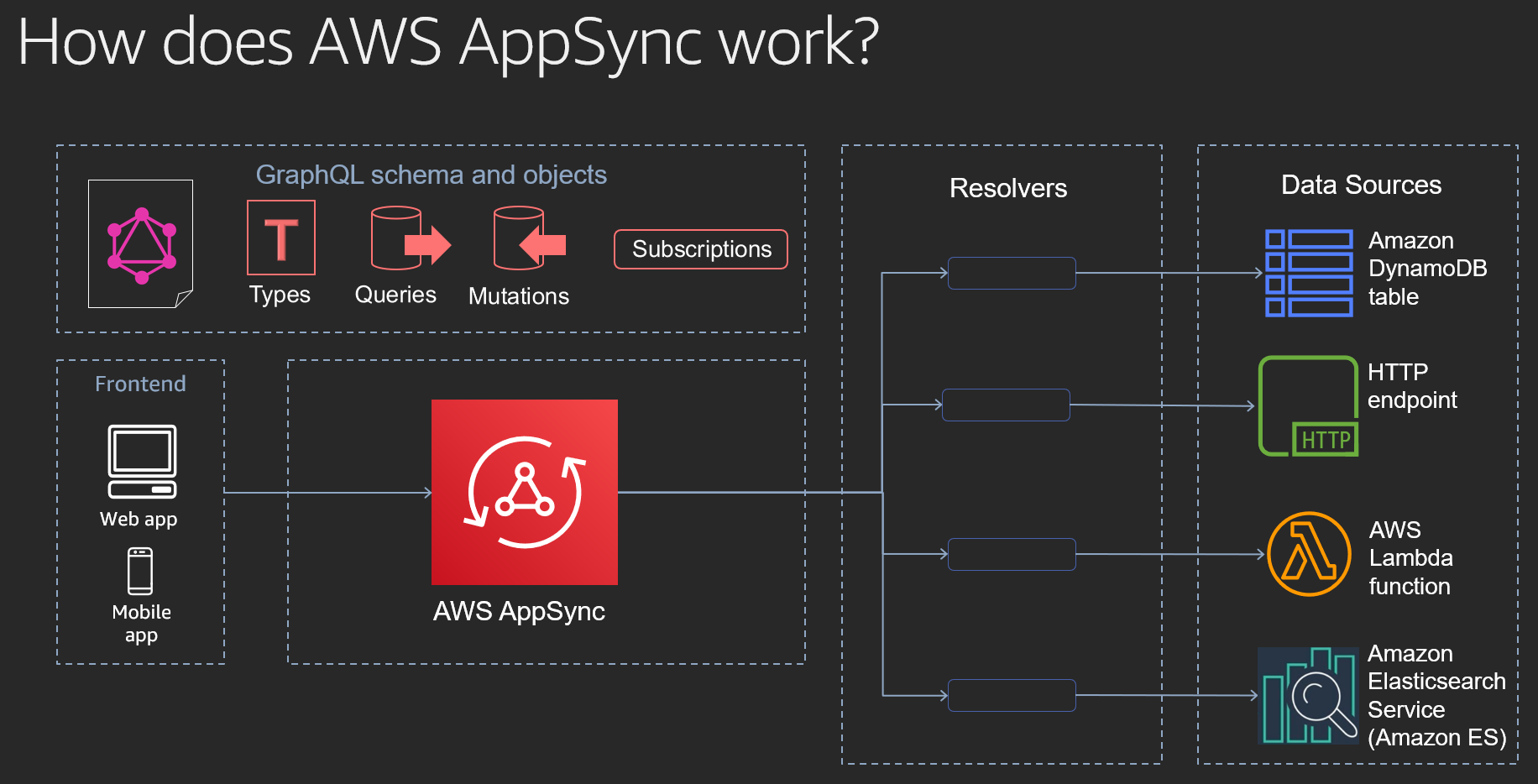Click the 'GraphQL schema and objects' heading

[x=431, y=175]
